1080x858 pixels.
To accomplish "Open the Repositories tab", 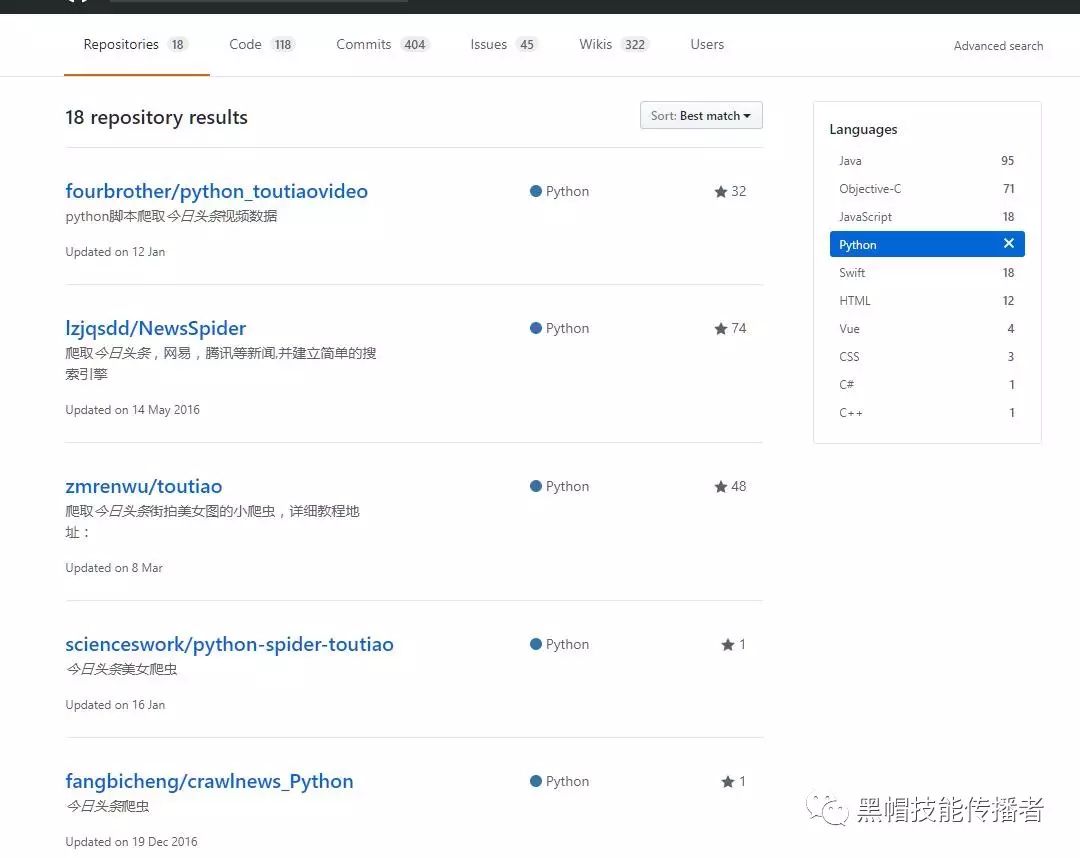I will tap(136, 45).
